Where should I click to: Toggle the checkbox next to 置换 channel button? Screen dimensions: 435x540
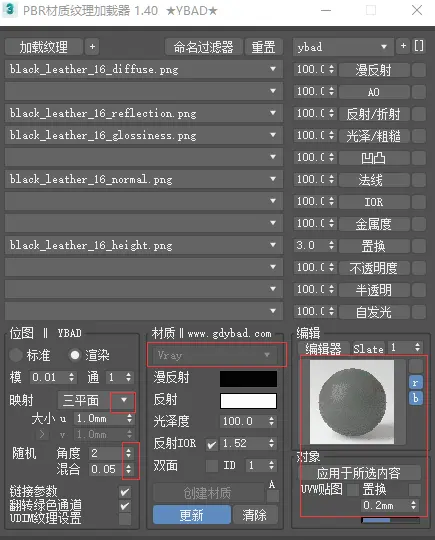[x=419, y=246]
